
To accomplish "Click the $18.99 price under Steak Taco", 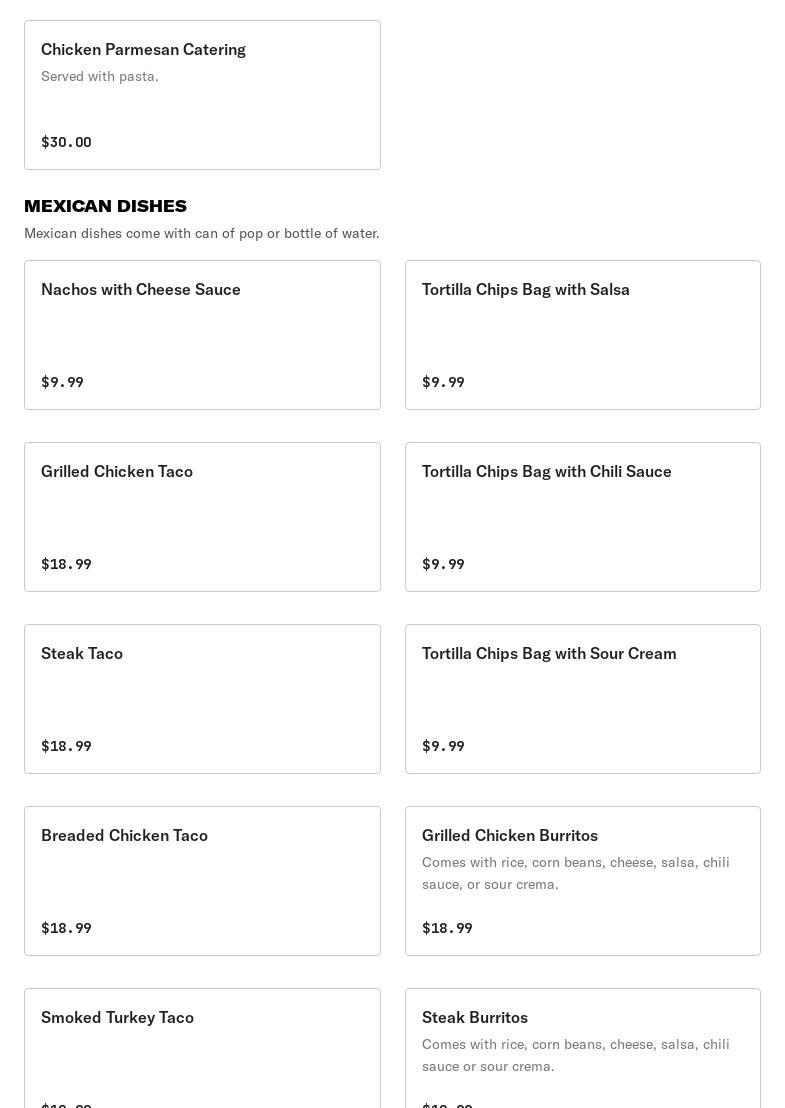I will click(66, 746).
